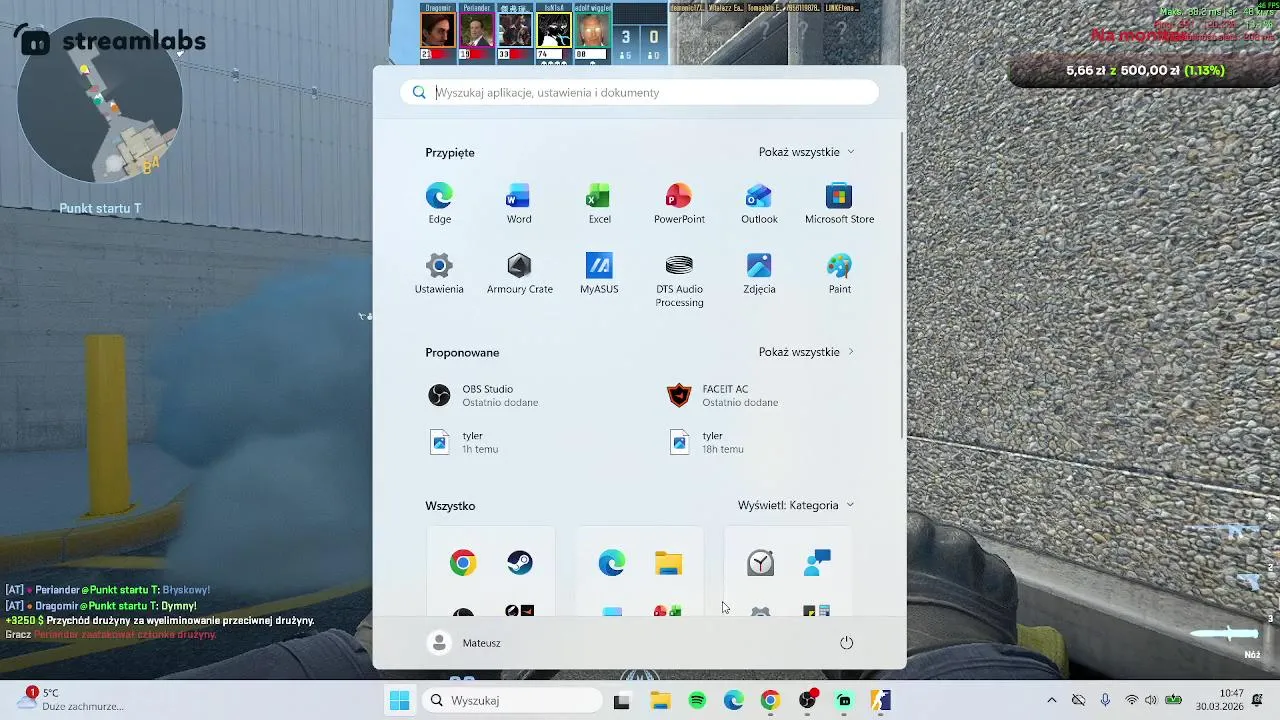
Task: Launch PowerPoint from pinned apps
Action: (679, 204)
